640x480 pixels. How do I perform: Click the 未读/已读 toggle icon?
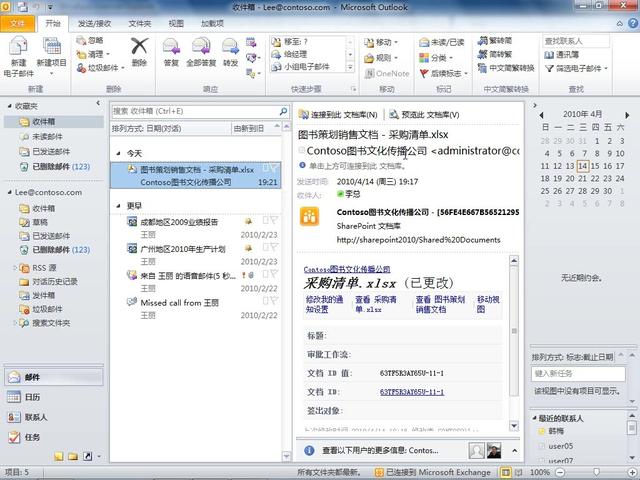(x=424, y=42)
